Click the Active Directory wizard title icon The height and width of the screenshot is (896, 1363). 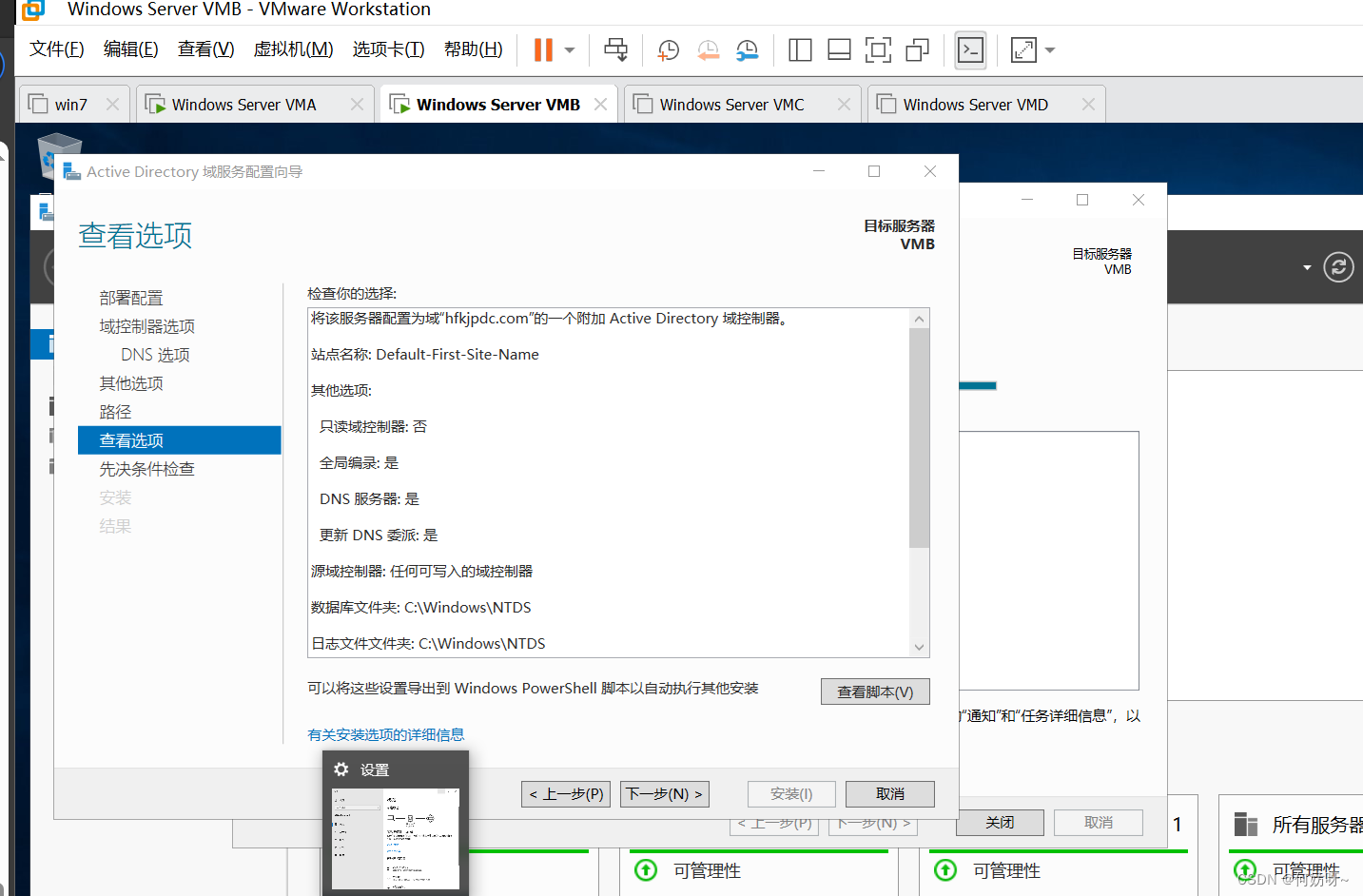click(x=71, y=171)
